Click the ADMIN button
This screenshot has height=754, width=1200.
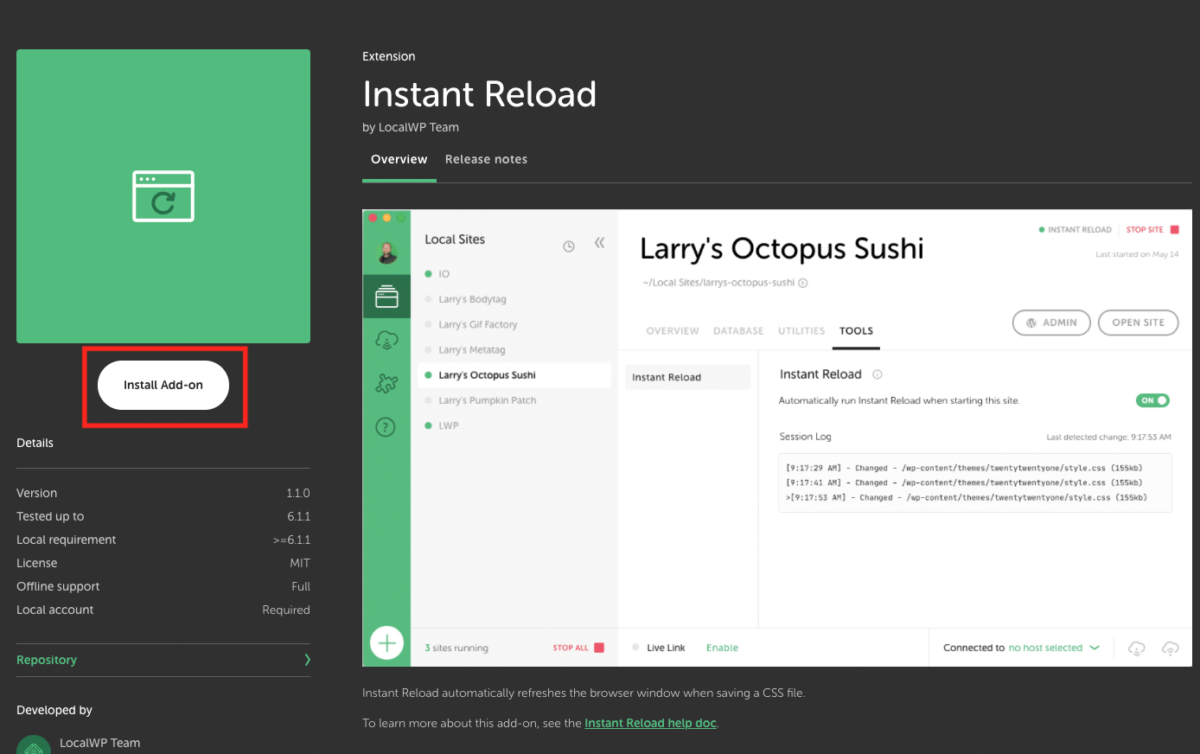(x=1050, y=323)
